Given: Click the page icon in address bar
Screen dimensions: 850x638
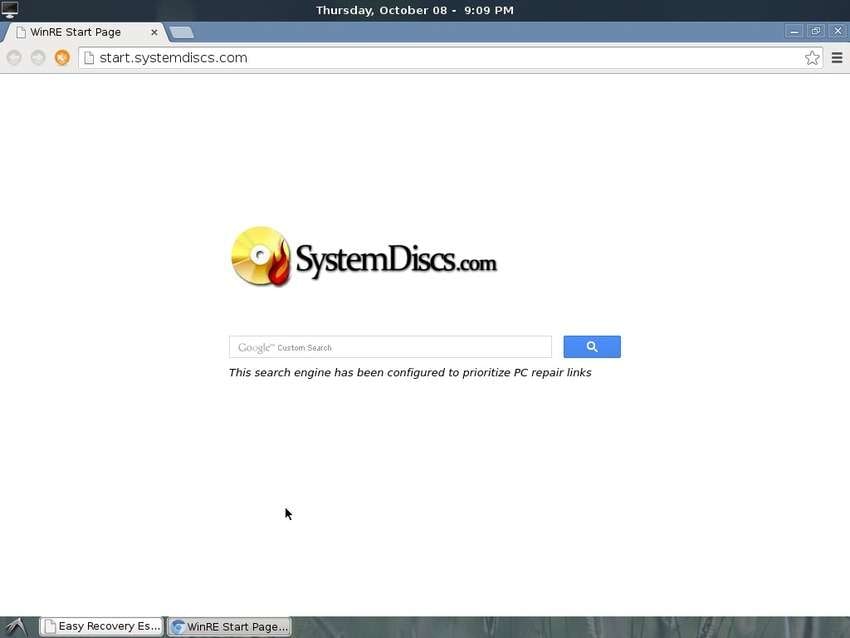Looking at the screenshot, I should pos(89,58).
